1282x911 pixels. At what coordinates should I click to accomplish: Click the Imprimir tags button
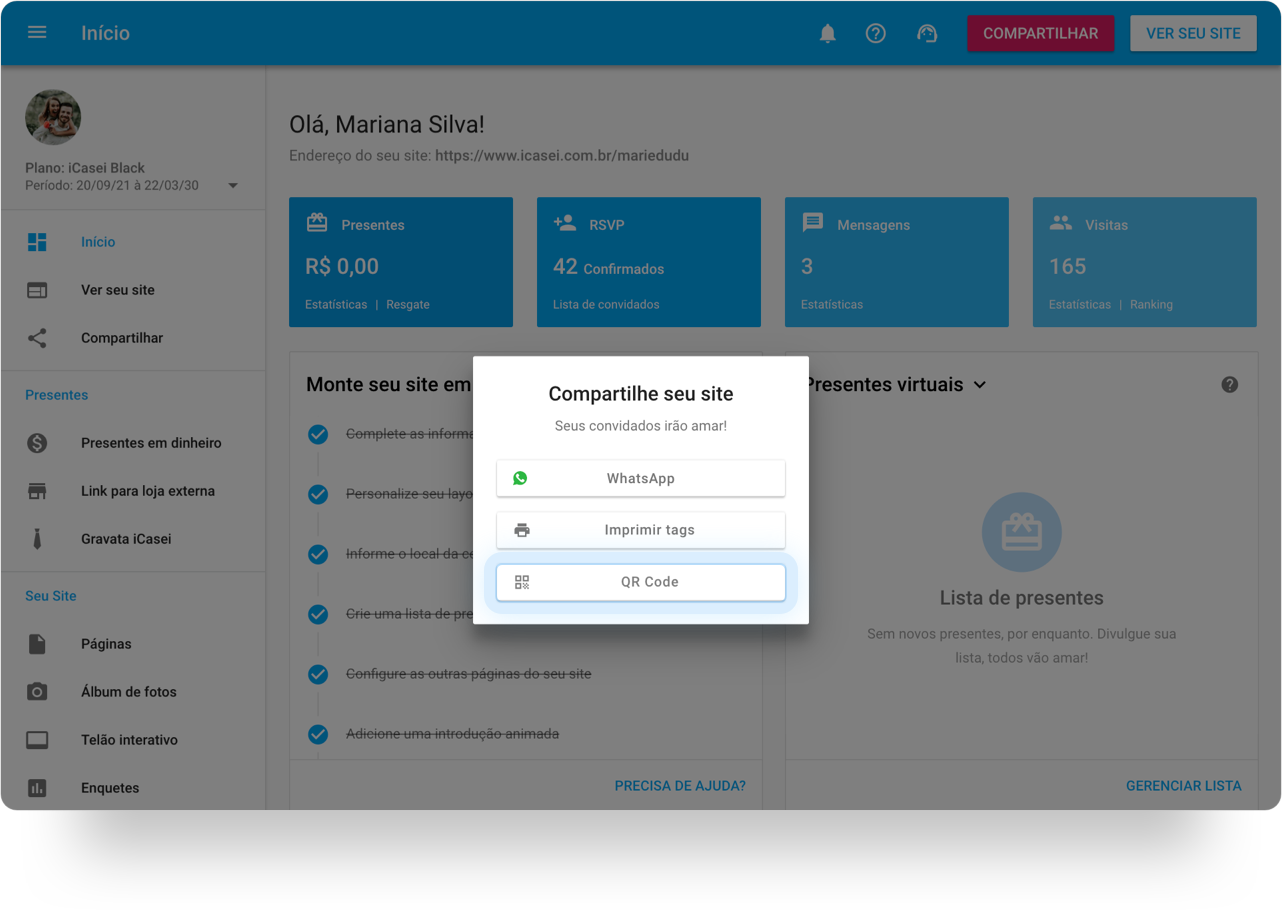(640, 530)
